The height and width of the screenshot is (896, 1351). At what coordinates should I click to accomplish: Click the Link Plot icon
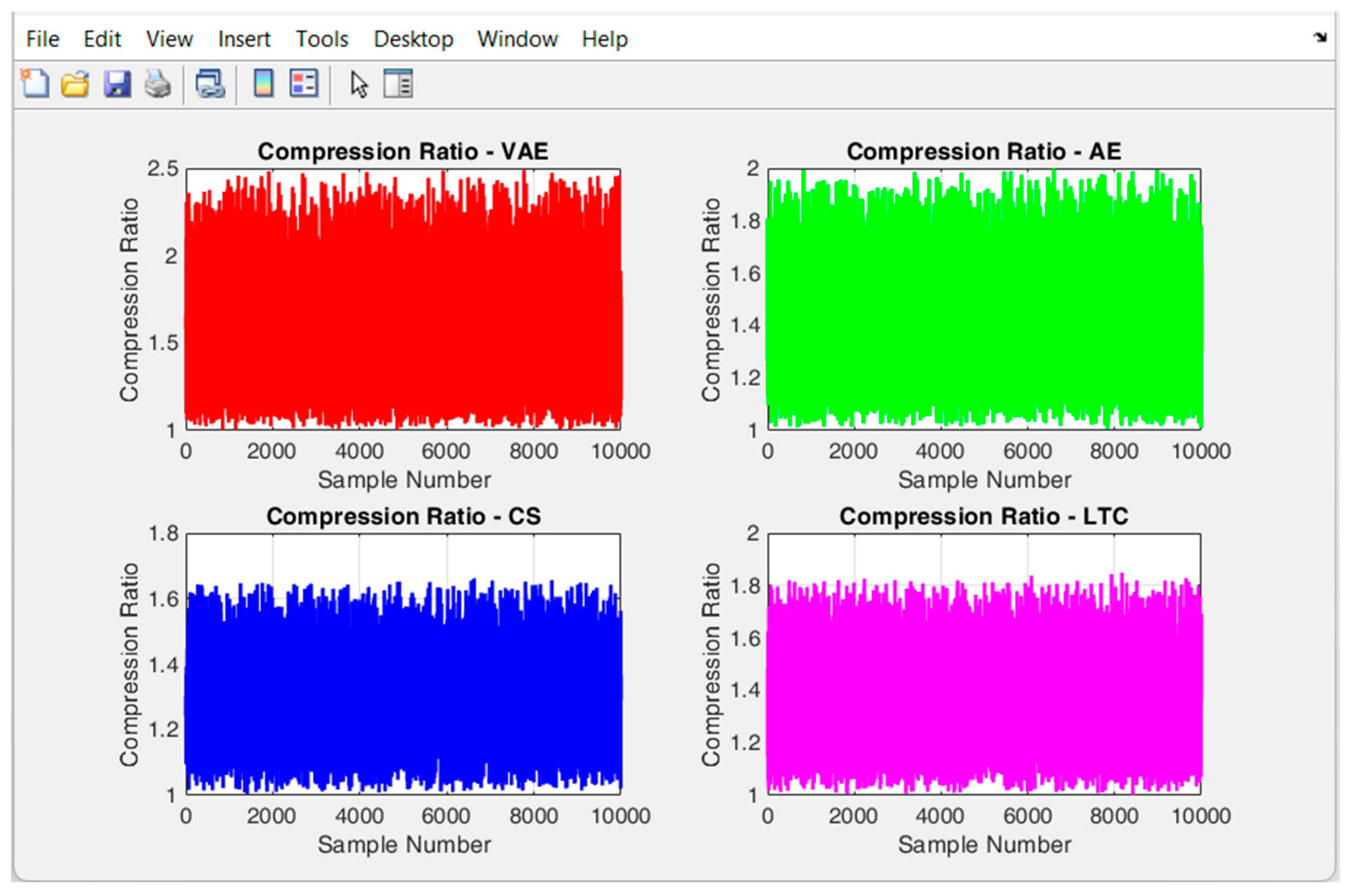click(x=210, y=84)
